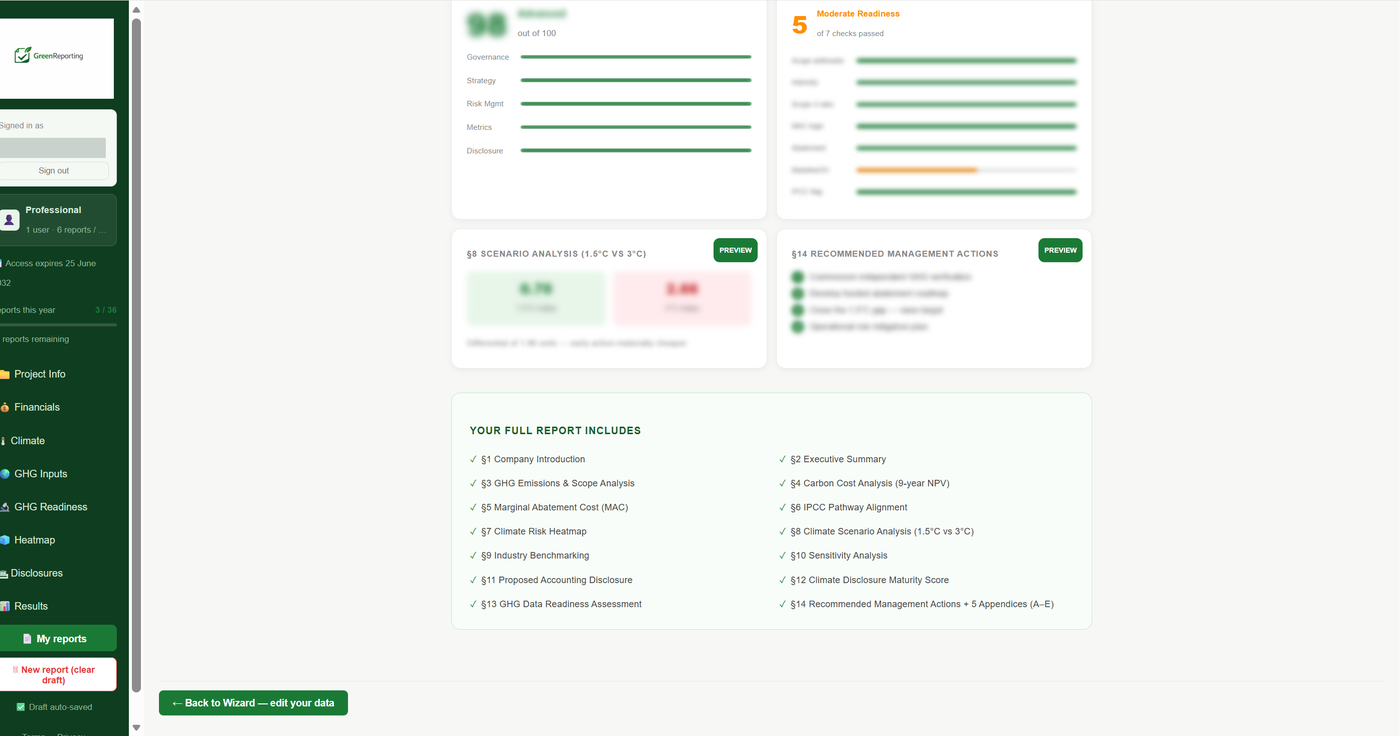1400x736 pixels.
Task: Click the Professional plan user avatar icon
Action: pyautogui.click(x=9, y=219)
